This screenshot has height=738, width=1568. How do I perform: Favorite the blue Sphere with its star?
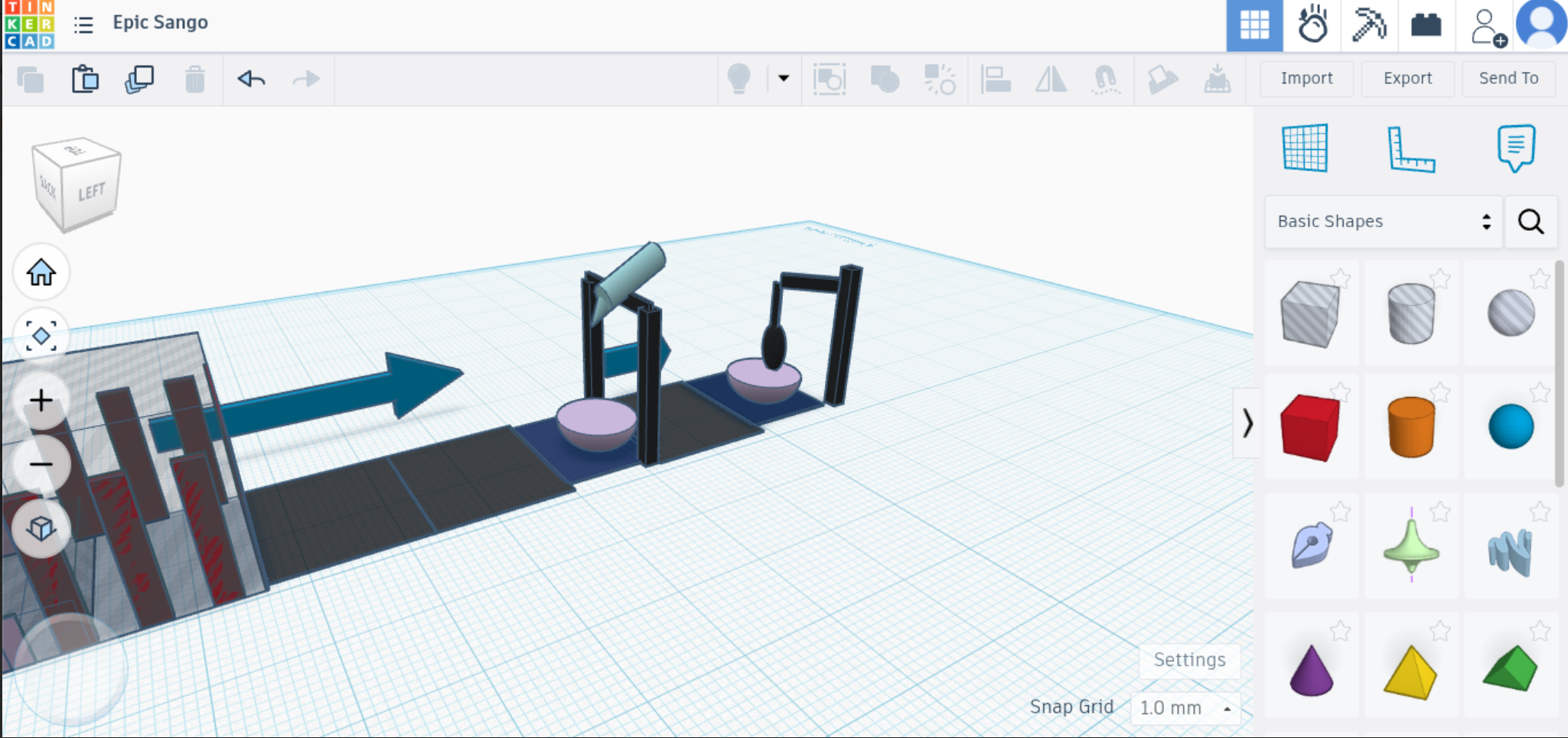[x=1540, y=392]
